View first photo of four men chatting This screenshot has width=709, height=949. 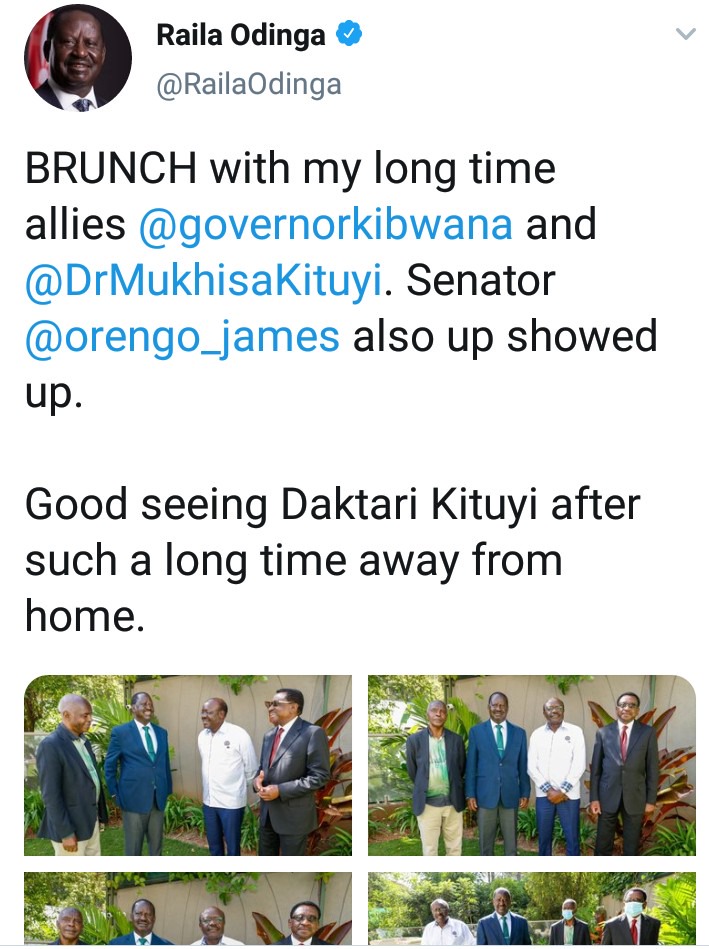point(188,765)
